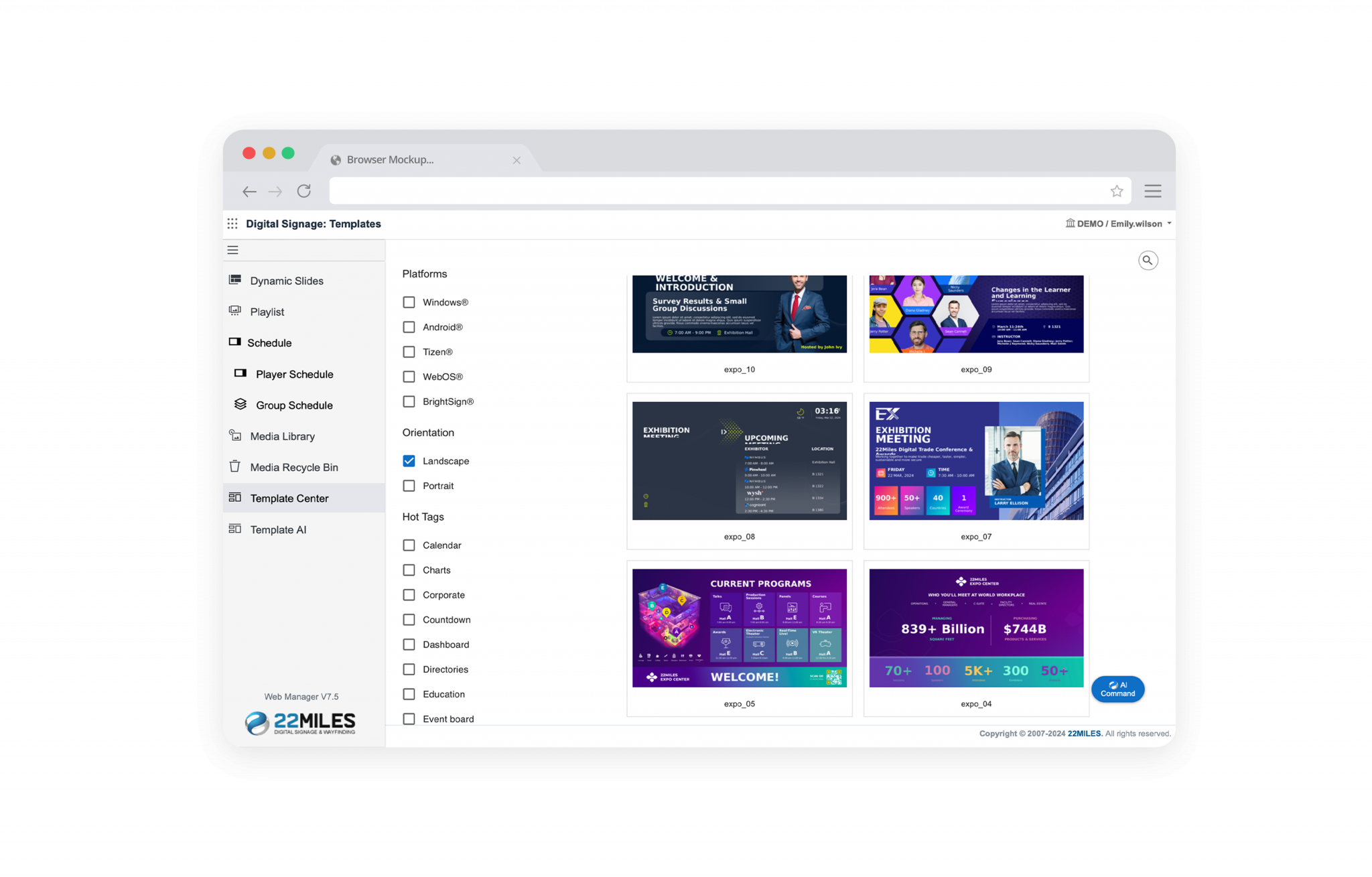
Task: Open the Player Schedule section
Action: click(x=293, y=374)
